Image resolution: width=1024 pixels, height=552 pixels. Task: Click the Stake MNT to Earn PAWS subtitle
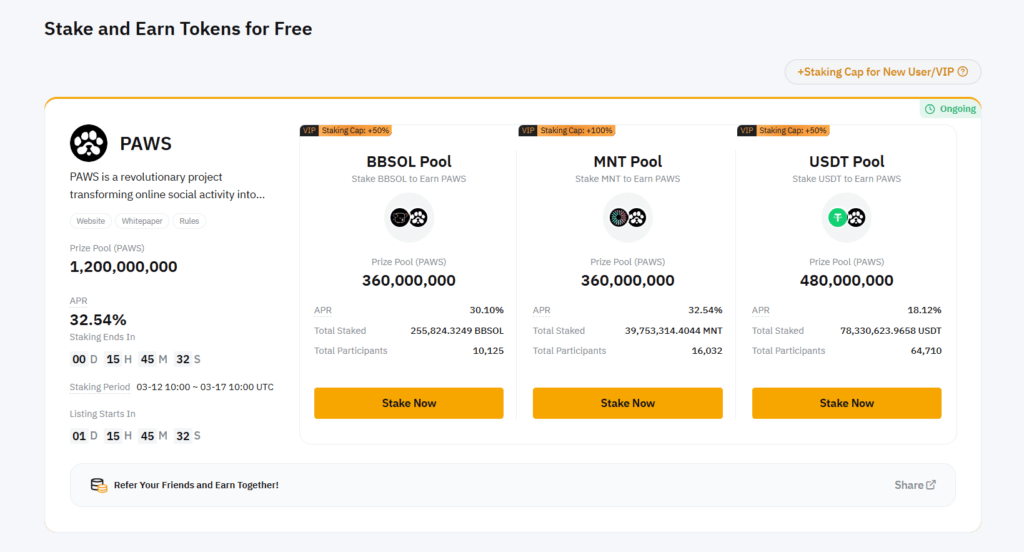(628, 179)
